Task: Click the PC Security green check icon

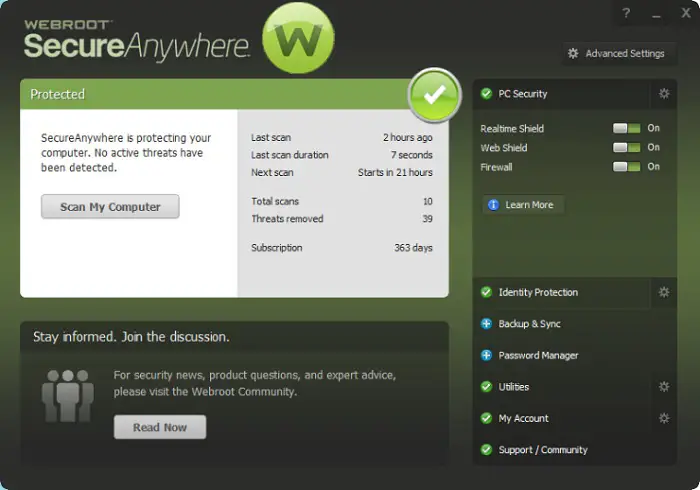Action: (x=486, y=94)
